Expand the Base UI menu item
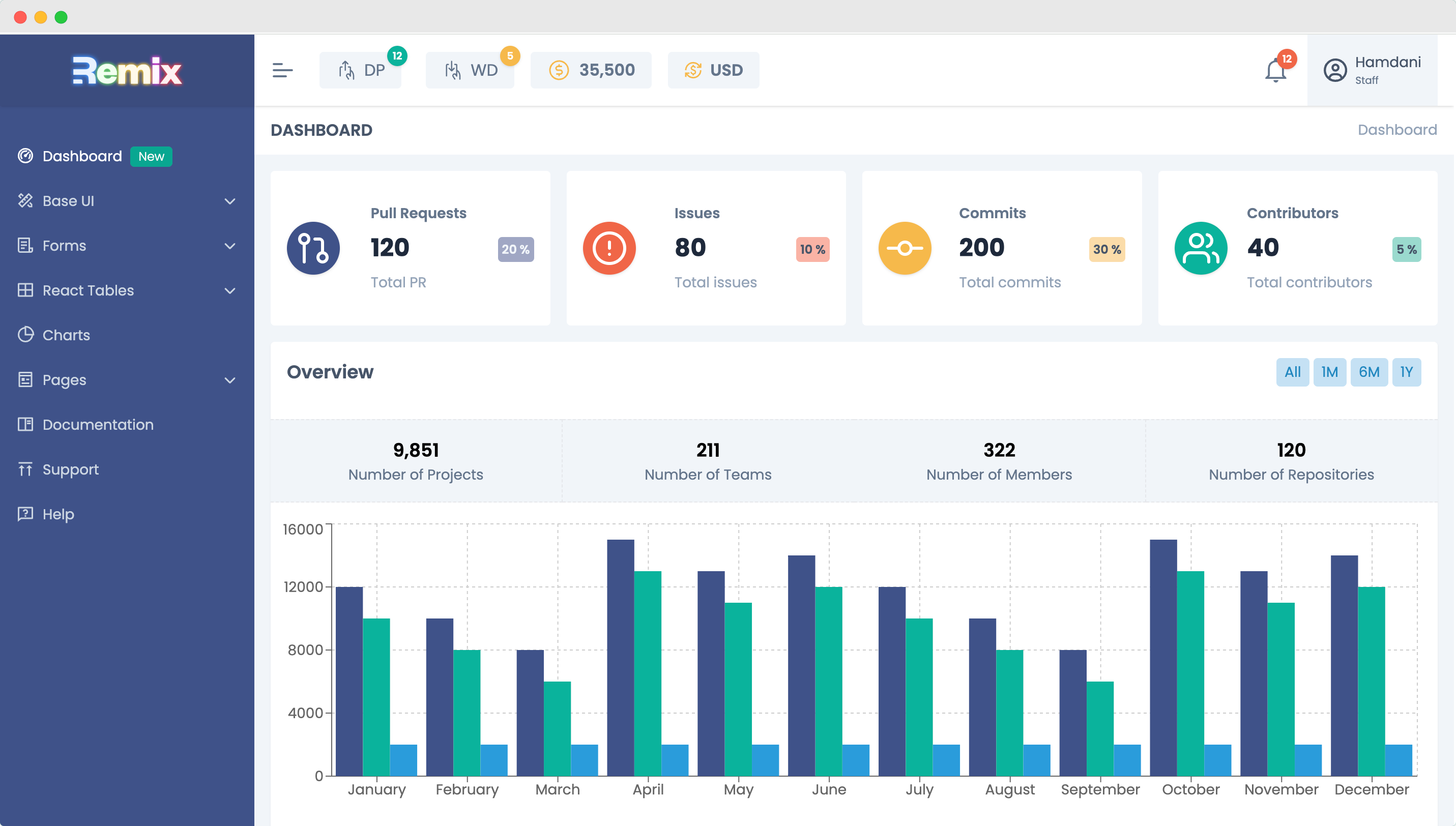 (x=128, y=201)
